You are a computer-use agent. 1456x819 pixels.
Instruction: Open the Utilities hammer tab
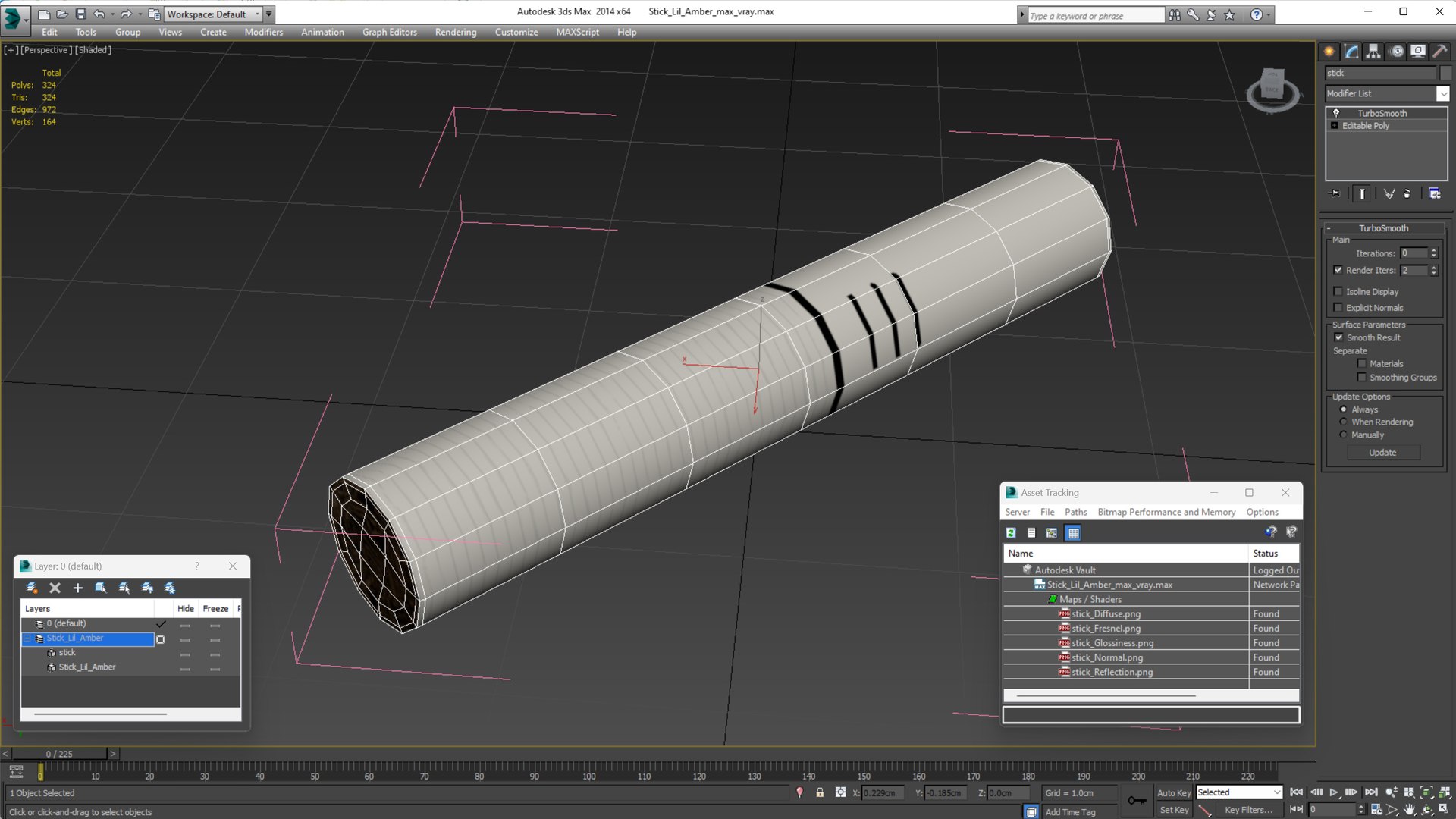click(x=1440, y=51)
